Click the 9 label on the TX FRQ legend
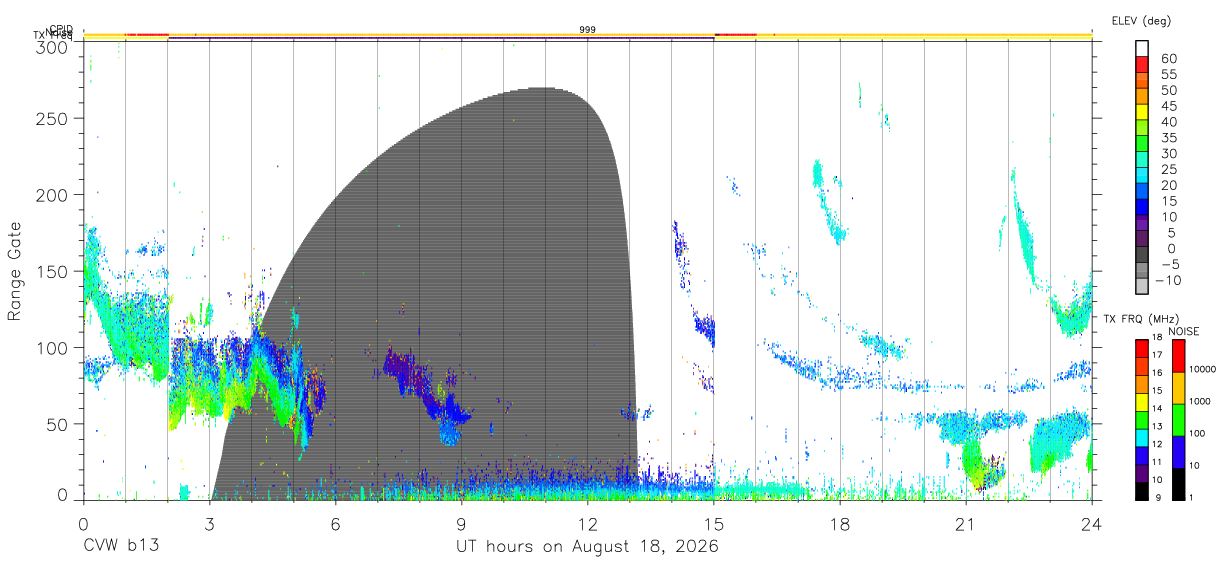Viewport: 1228px width, 567px height. pyautogui.click(x=1159, y=498)
